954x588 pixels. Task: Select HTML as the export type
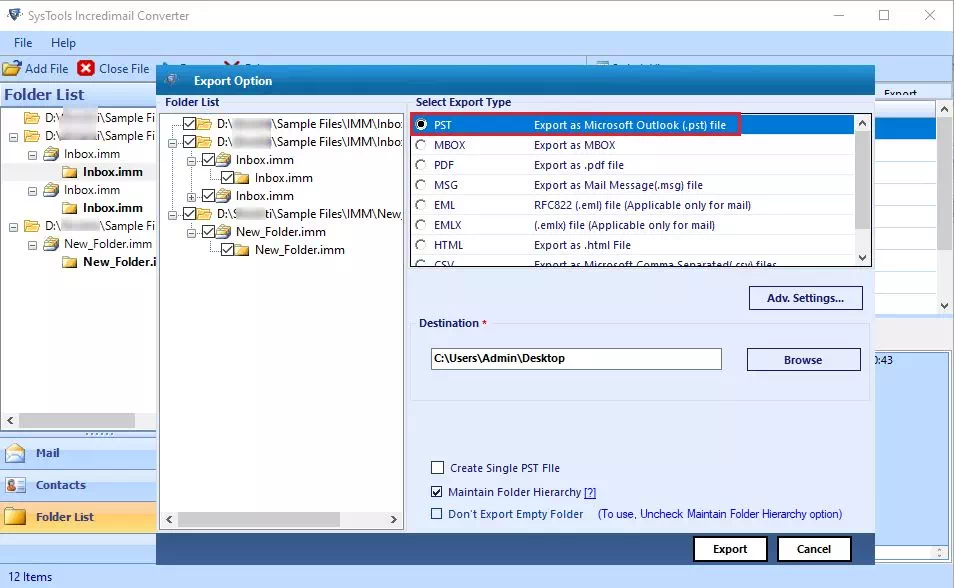click(x=421, y=245)
